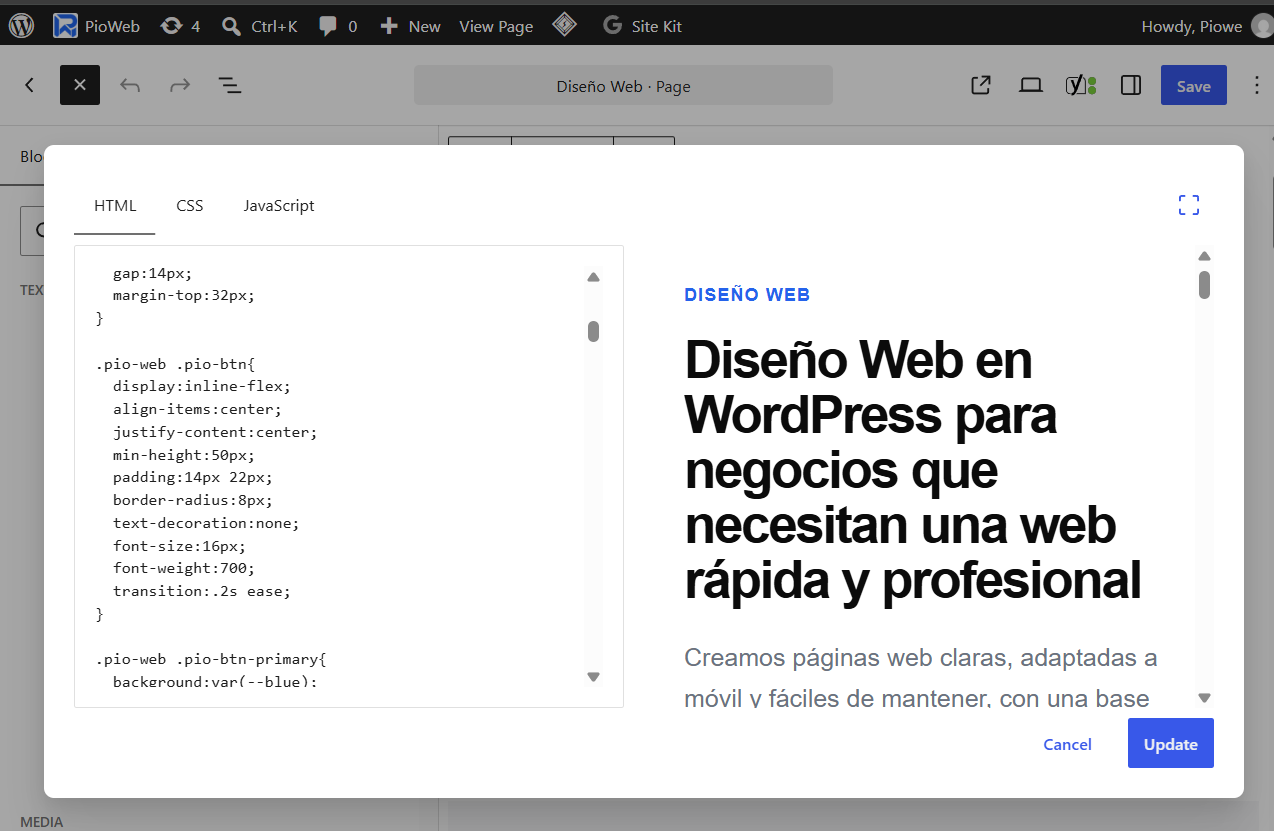Open the editor Options menu
The height and width of the screenshot is (831, 1274).
pos(1257,86)
